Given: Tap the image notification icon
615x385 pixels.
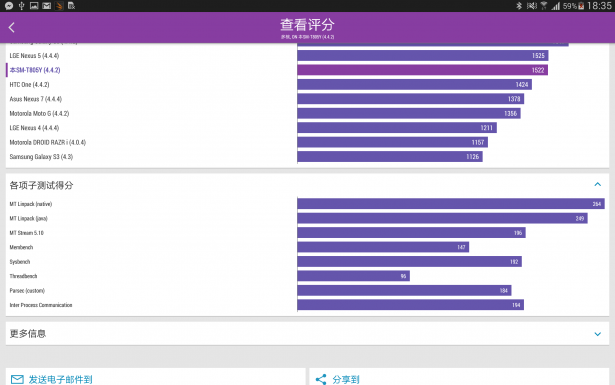Looking at the screenshot, I should tap(34, 5).
